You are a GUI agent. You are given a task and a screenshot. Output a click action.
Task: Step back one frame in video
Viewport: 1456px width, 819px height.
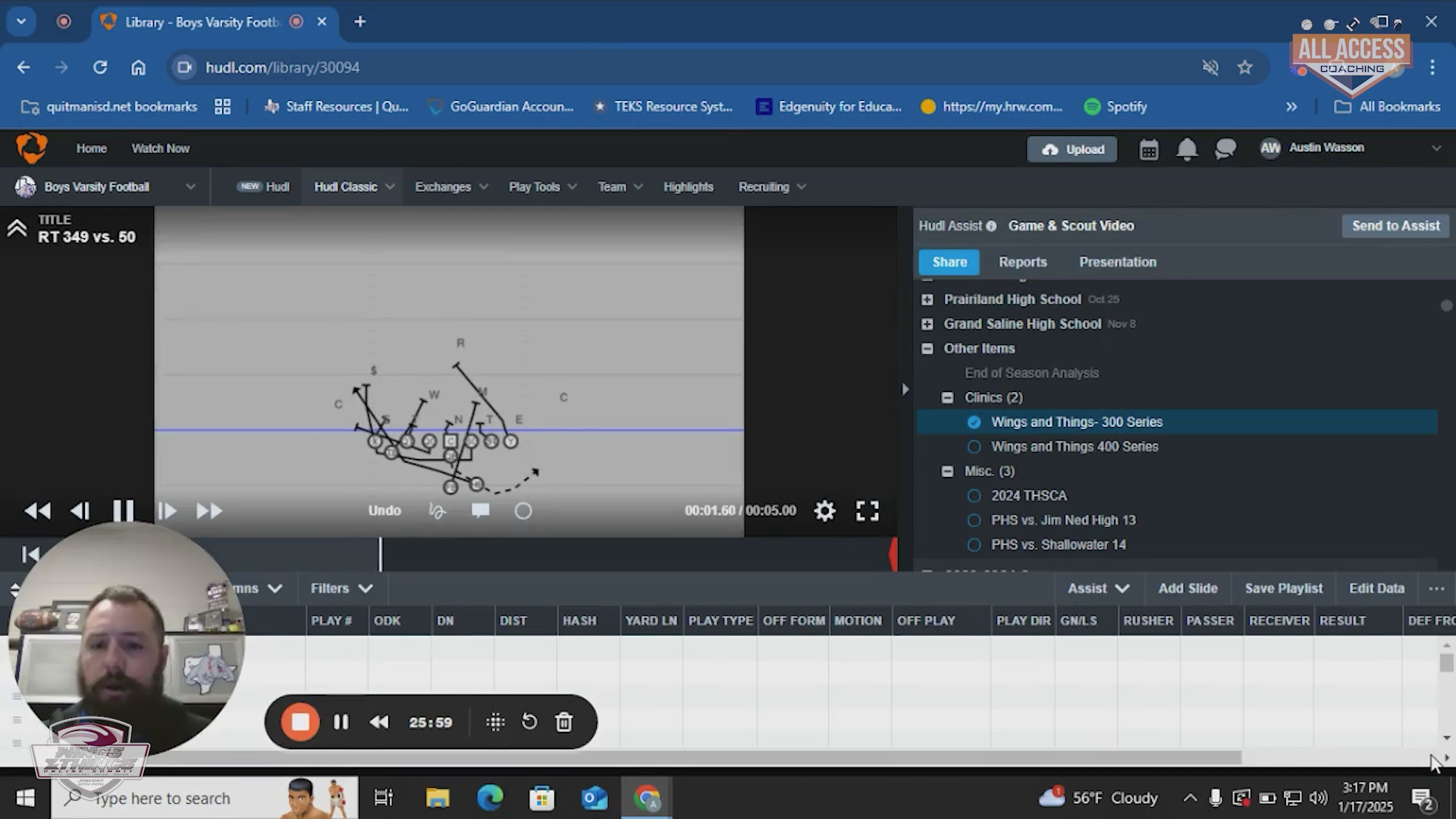(80, 511)
